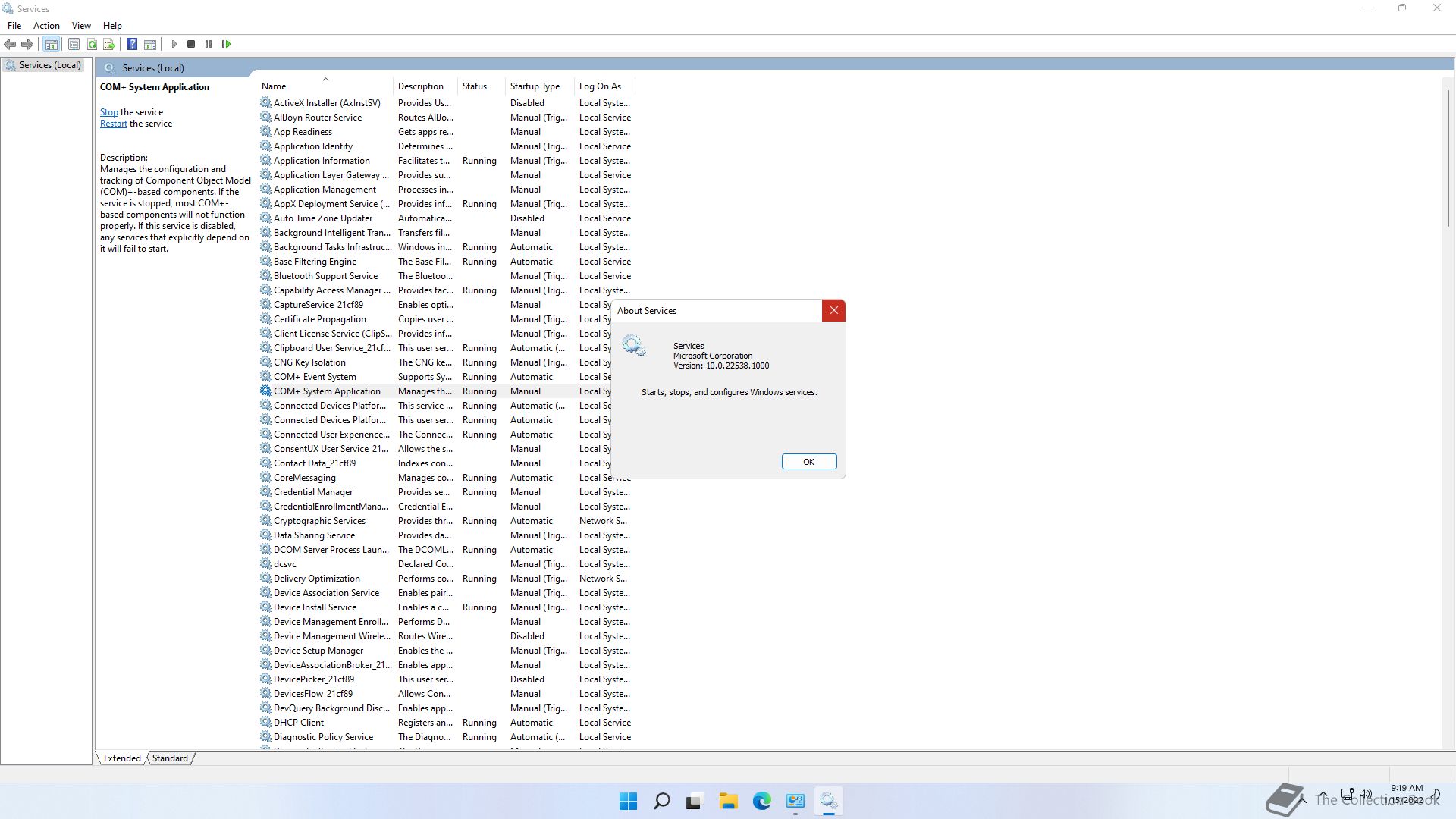1456x819 pixels.
Task: Click the Properties toolbar icon
Action: pyautogui.click(x=74, y=44)
